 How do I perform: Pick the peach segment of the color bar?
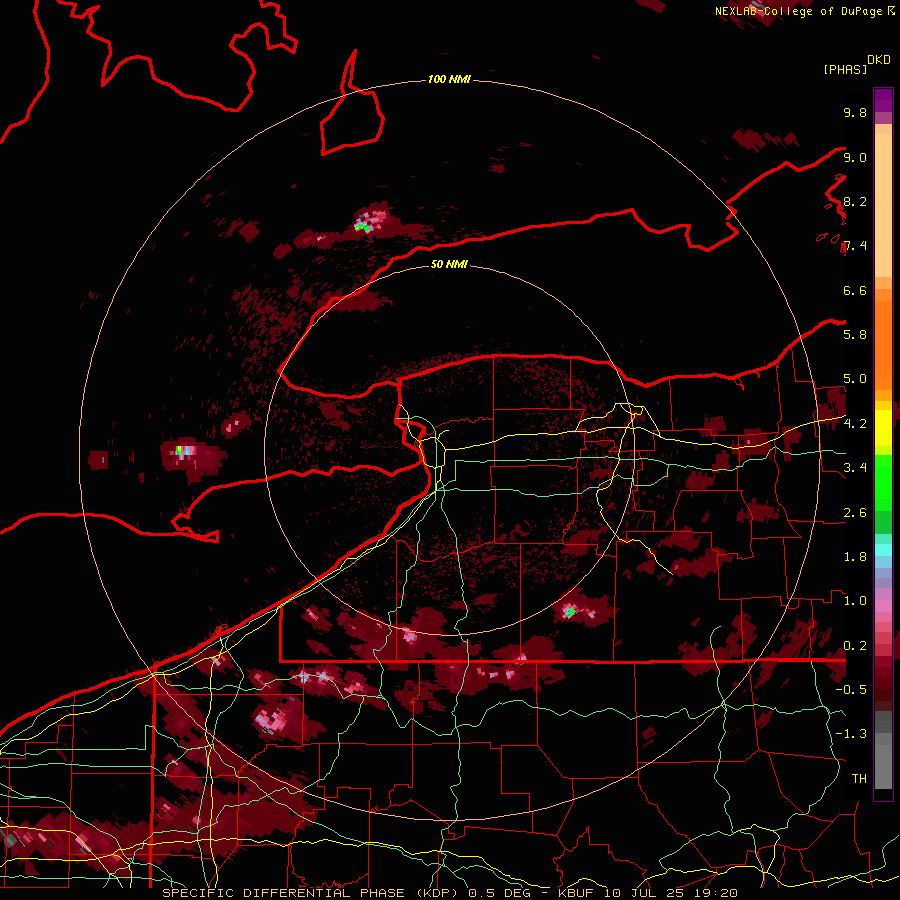click(883, 205)
